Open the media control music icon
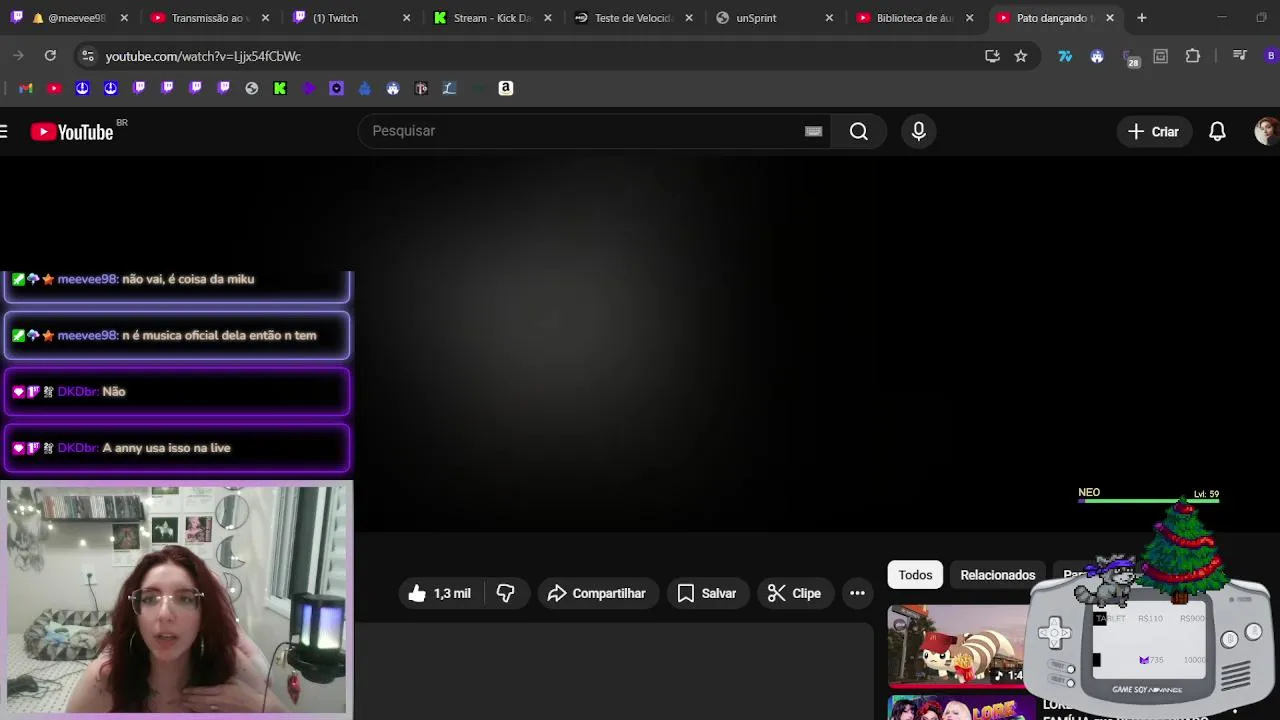This screenshot has width=1280, height=720. (x=1240, y=56)
